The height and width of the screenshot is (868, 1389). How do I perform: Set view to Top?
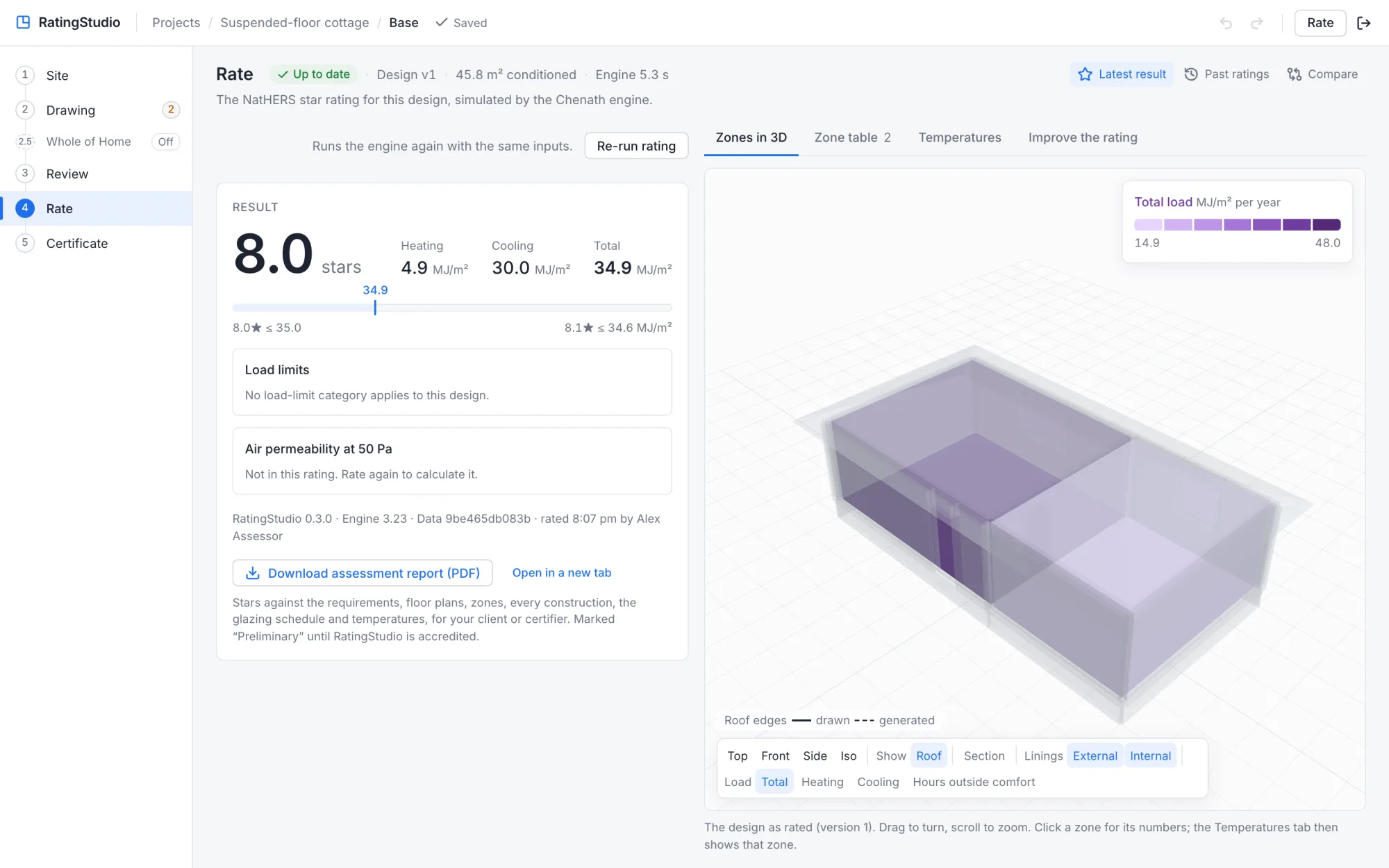[x=738, y=756]
